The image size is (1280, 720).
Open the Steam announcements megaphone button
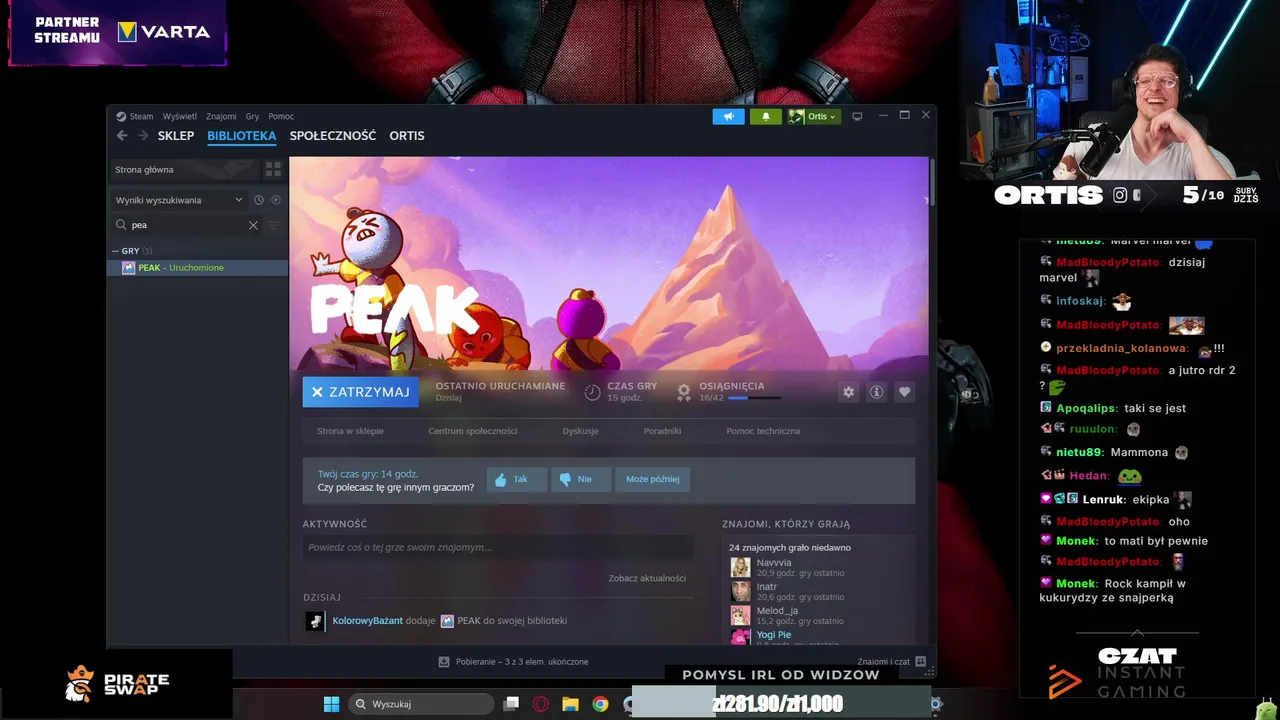(x=728, y=116)
